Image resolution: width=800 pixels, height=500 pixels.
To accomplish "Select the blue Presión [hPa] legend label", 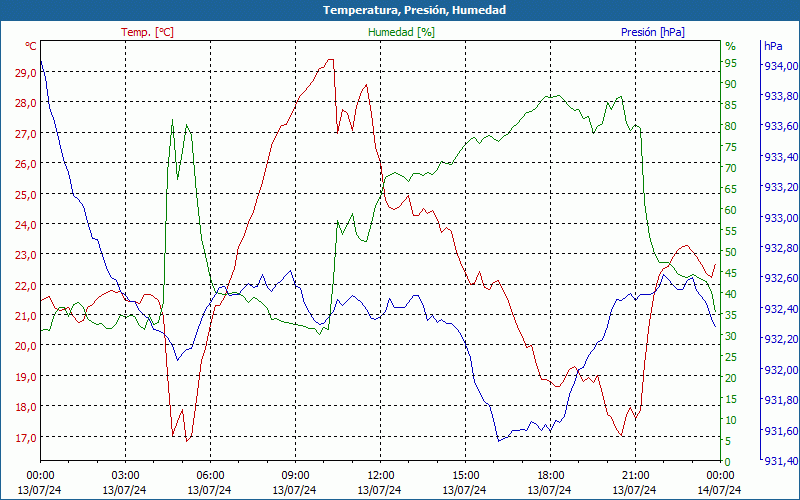I will pyautogui.click(x=653, y=32).
